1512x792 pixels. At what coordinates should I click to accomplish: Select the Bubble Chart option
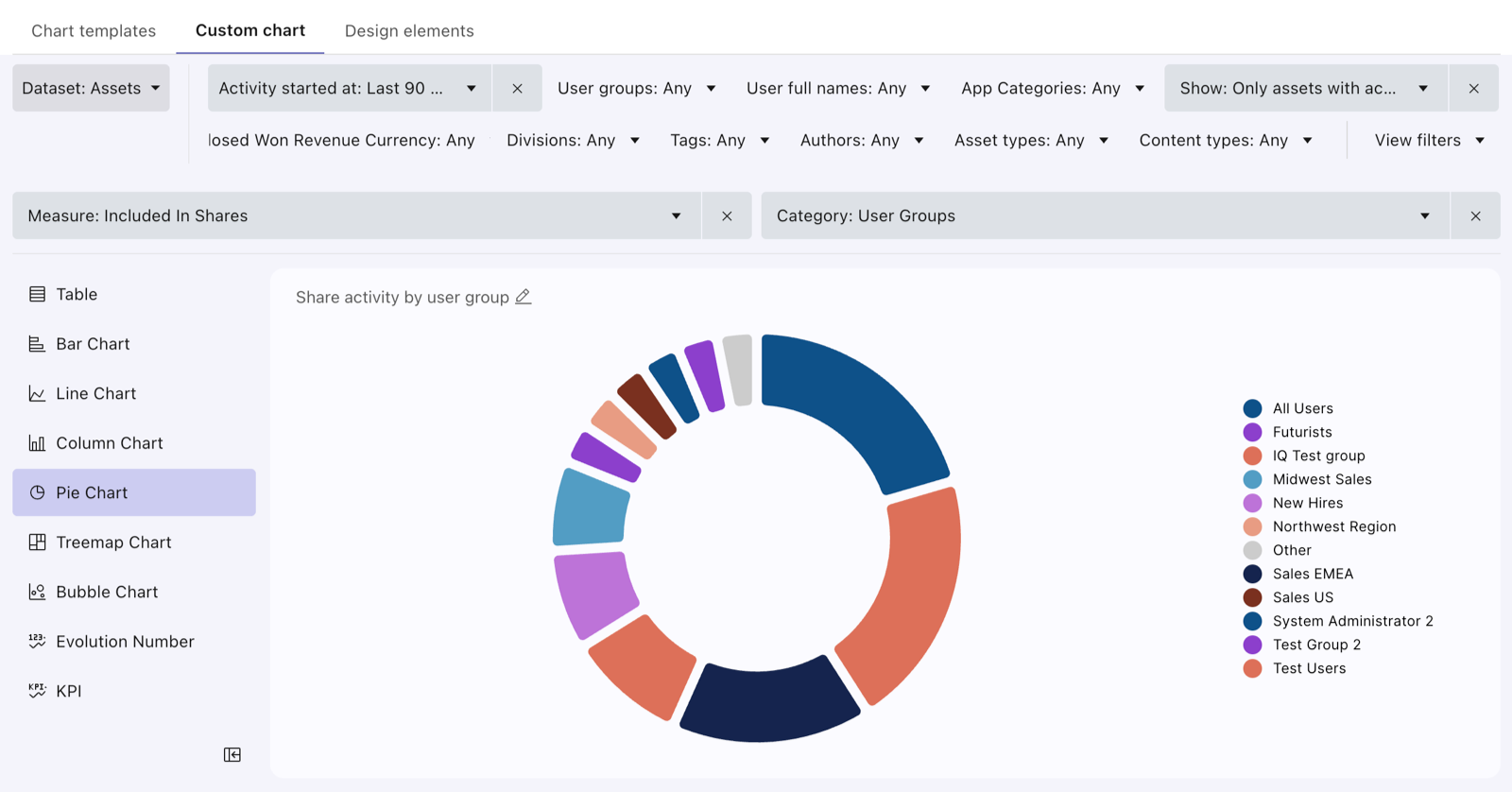(x=134, y=592)
